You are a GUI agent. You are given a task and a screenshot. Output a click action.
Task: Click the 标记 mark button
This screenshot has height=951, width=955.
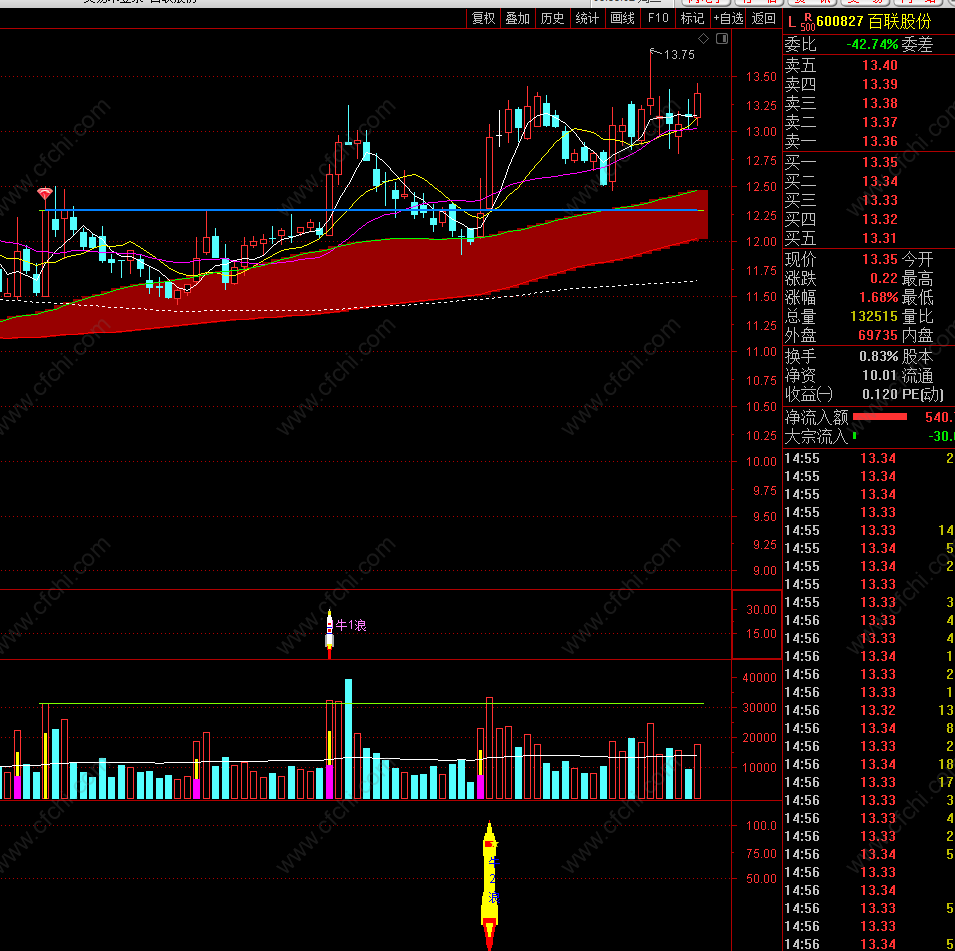[692, 18]
